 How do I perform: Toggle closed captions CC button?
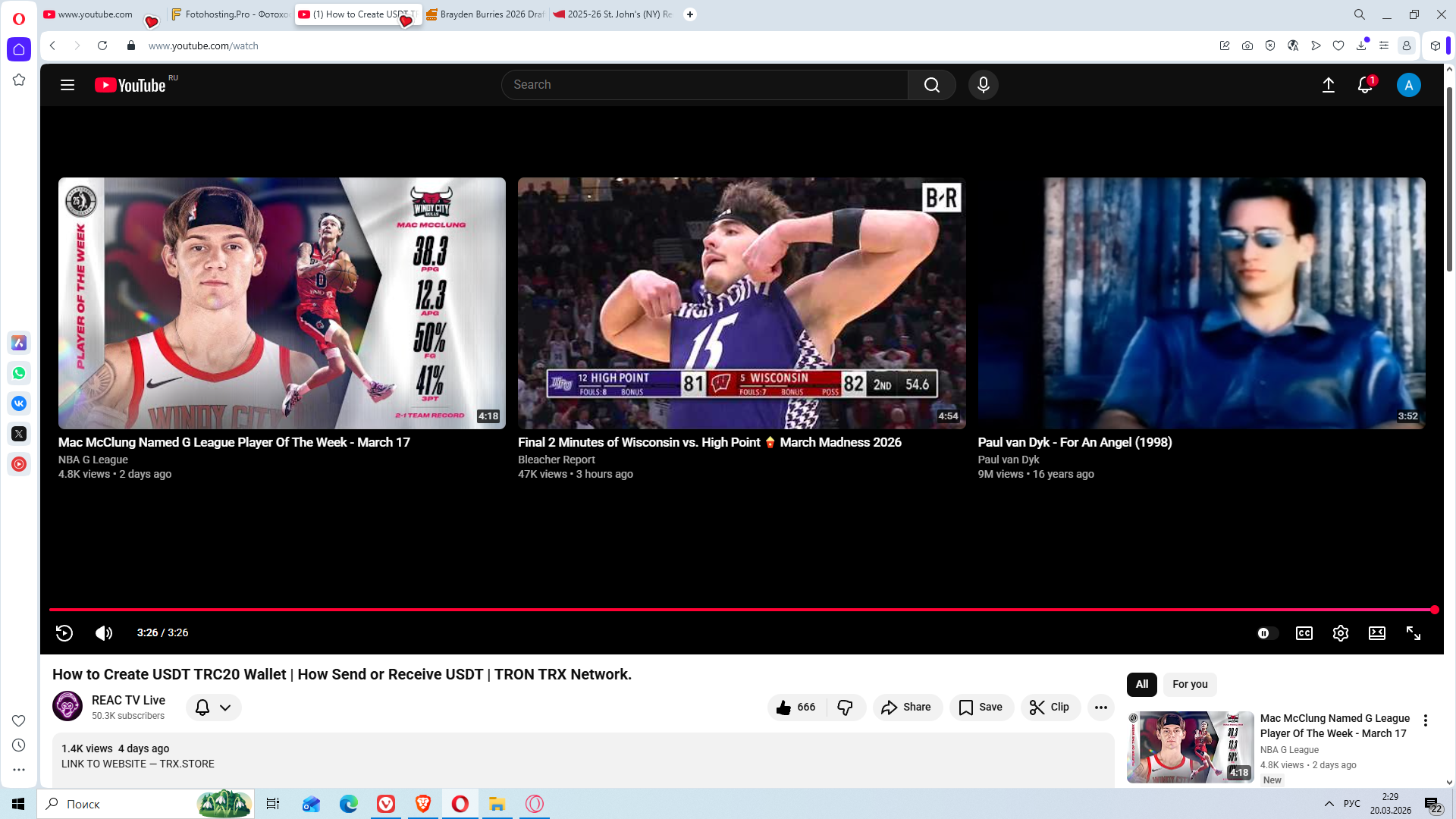pyautogui.click(x=1304, y=633)
